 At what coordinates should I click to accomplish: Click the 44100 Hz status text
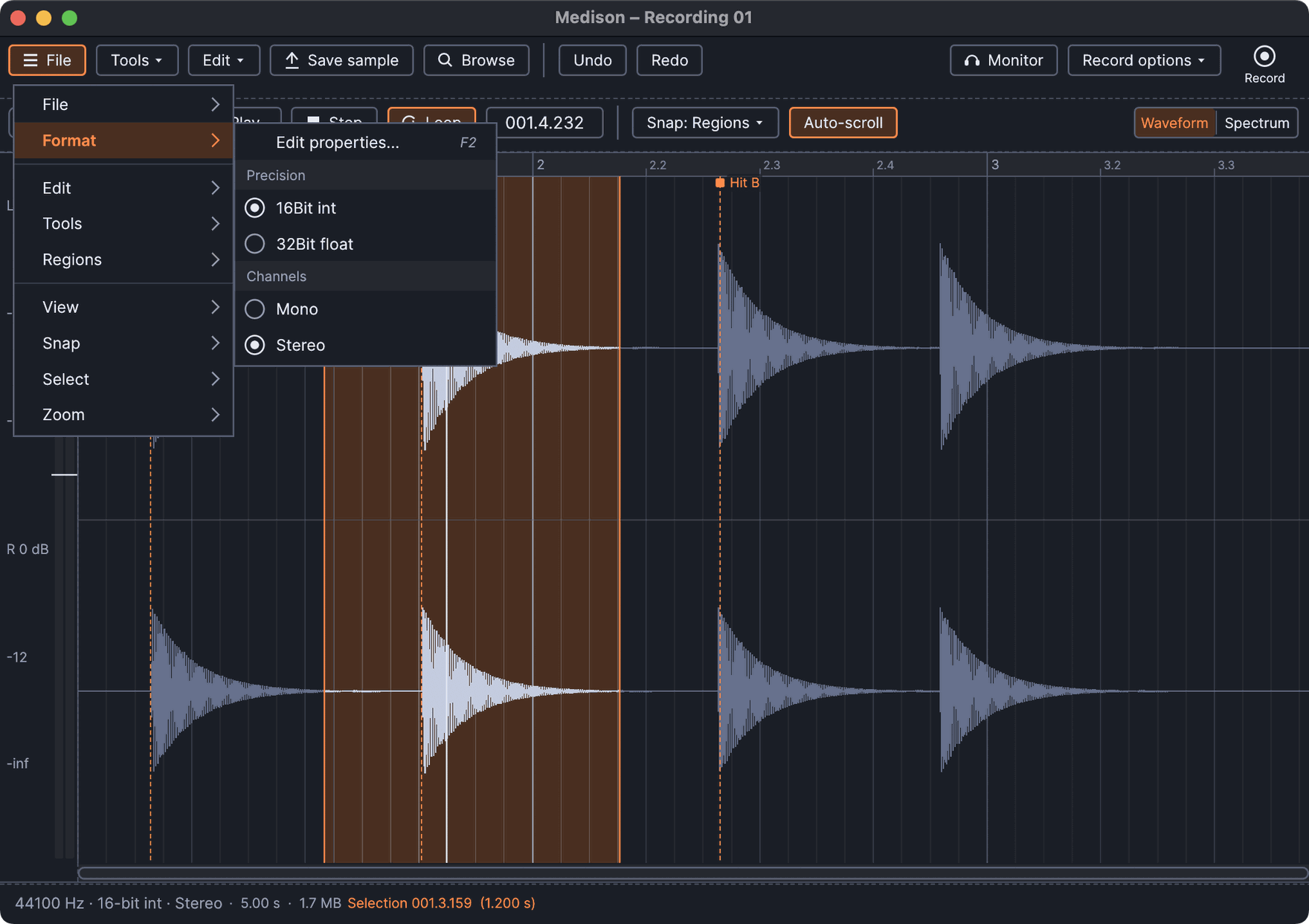click(49, 903)
